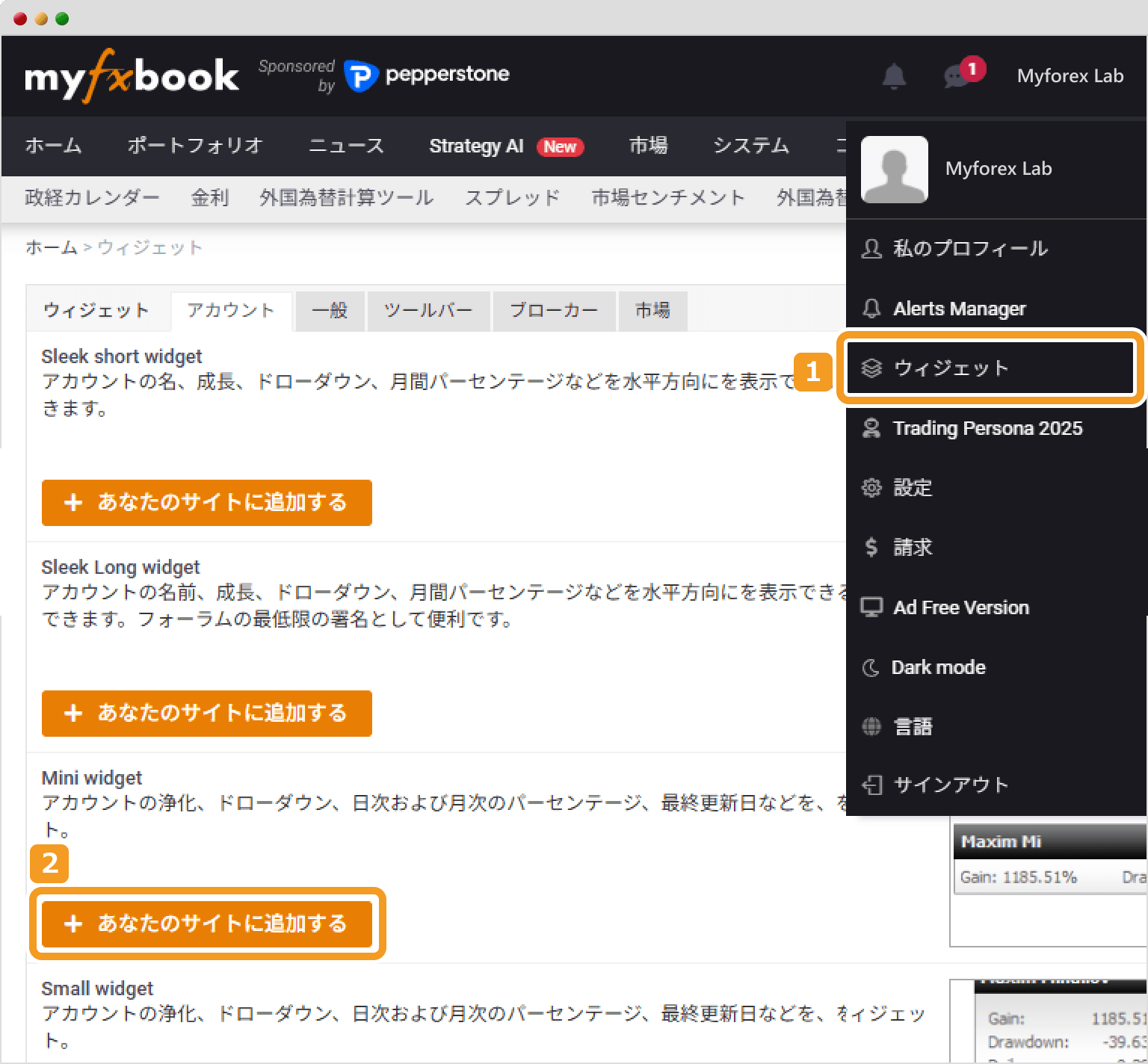
Task: Click the ウィジェット layers icon
Action: click(x=871, y=368)
